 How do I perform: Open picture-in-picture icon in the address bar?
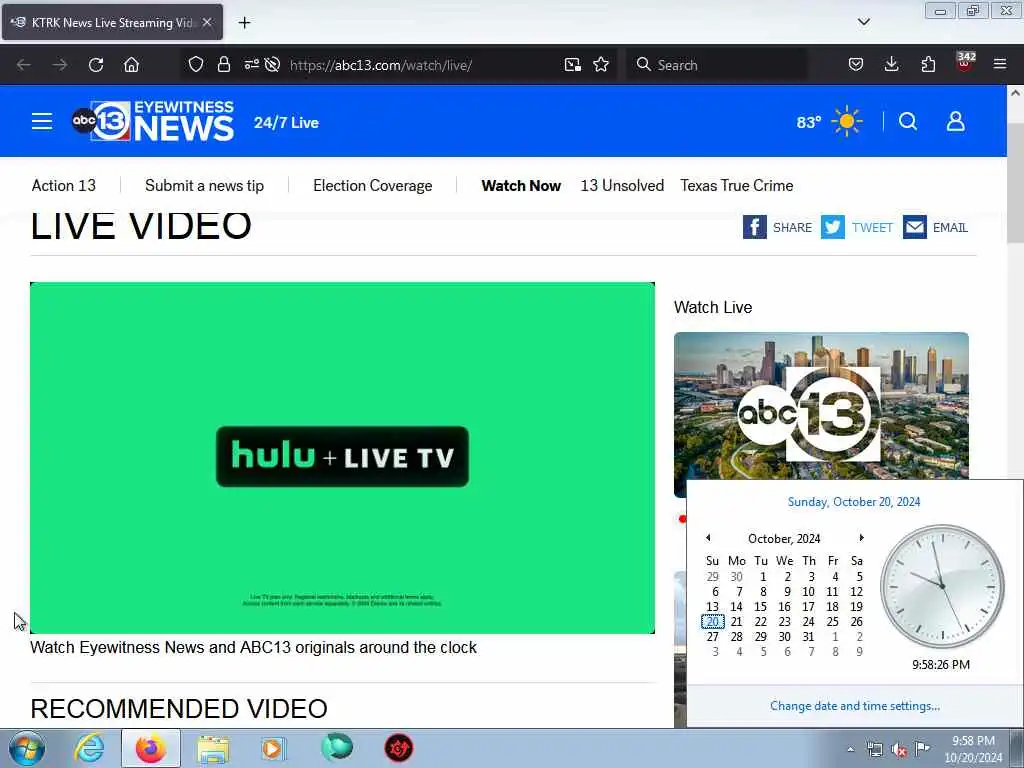pyautogui.click(x=573, y=64)
